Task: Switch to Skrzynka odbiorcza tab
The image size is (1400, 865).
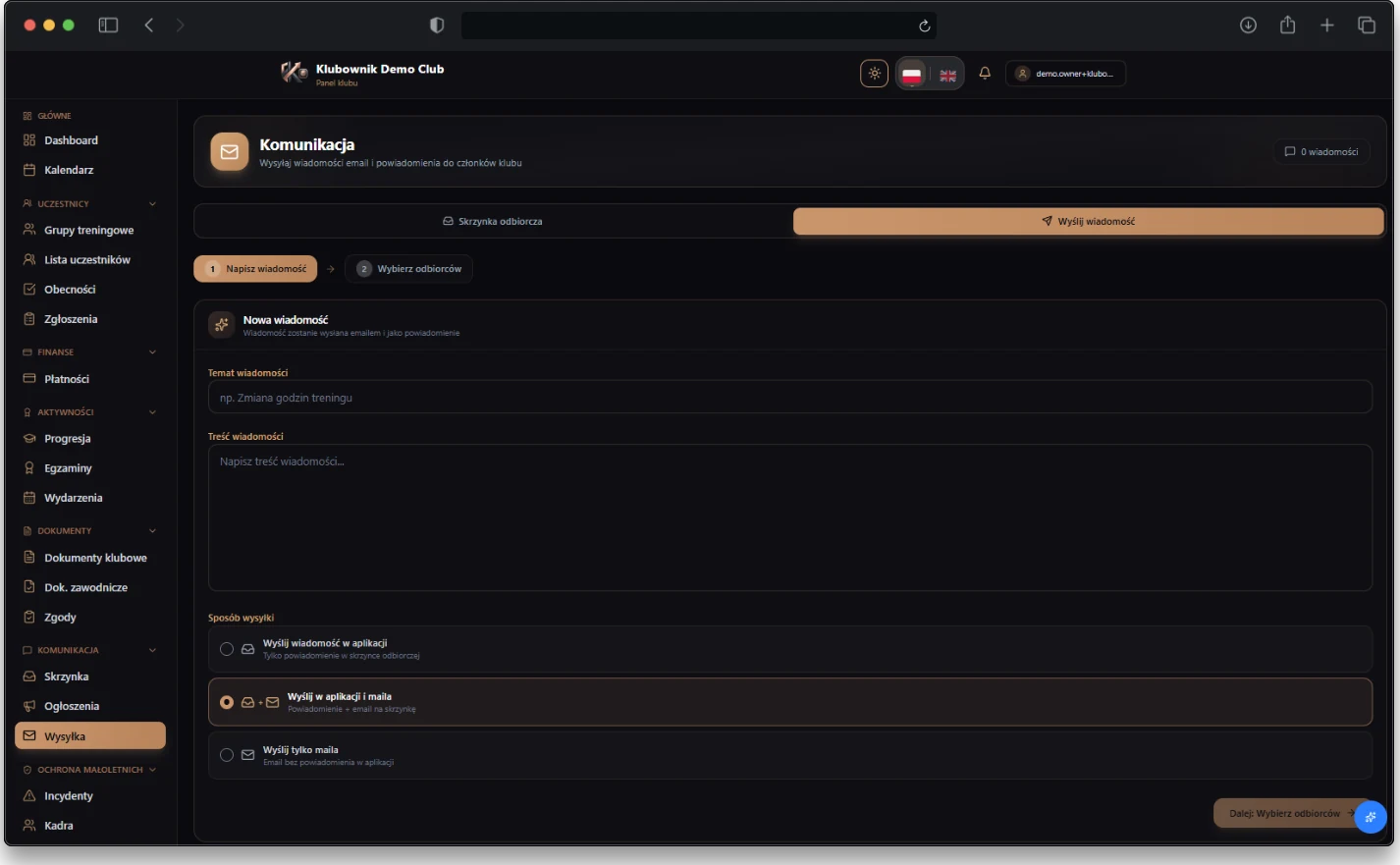Action: [493, 222]
